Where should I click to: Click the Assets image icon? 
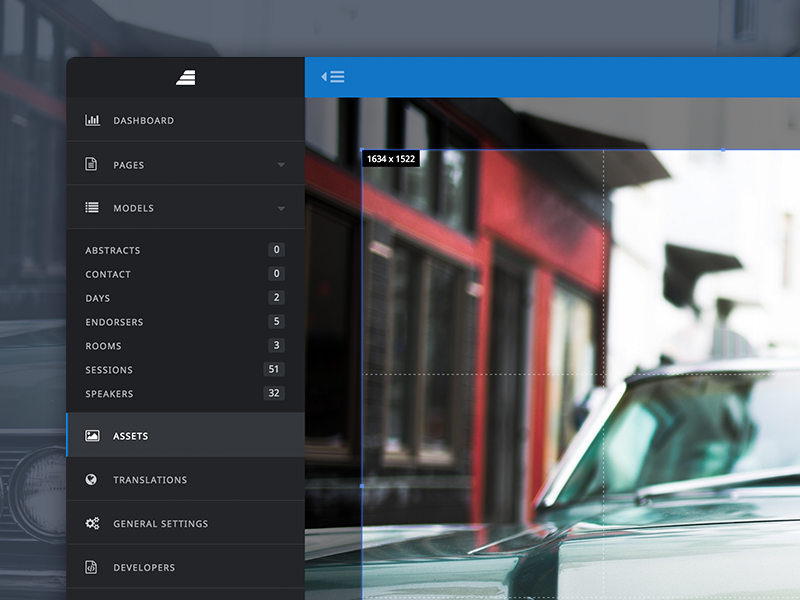click(x=92, y=436)
